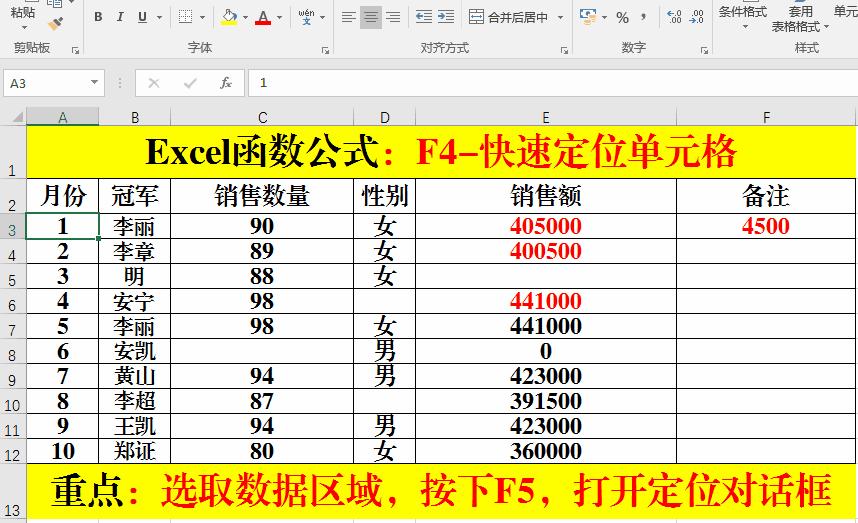Image resolution: width=858 pixels, height=523 pixels.
Task: Click the 王凯 name cell
Action: [135, 426]
